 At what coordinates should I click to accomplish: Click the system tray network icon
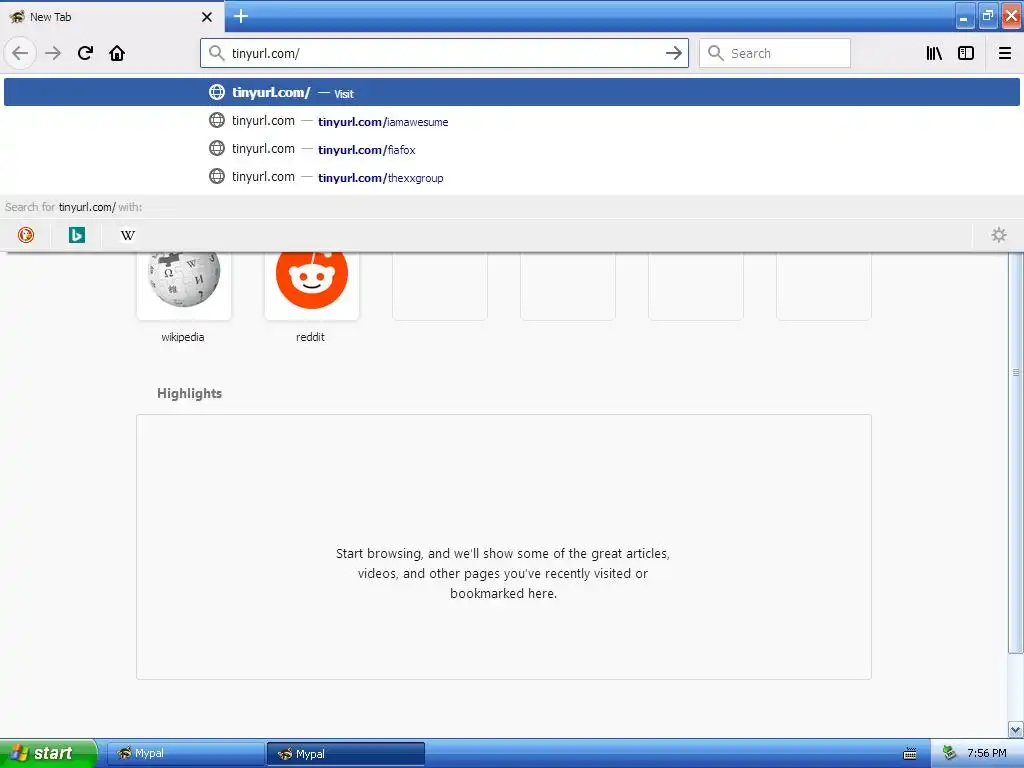(949, 753)
